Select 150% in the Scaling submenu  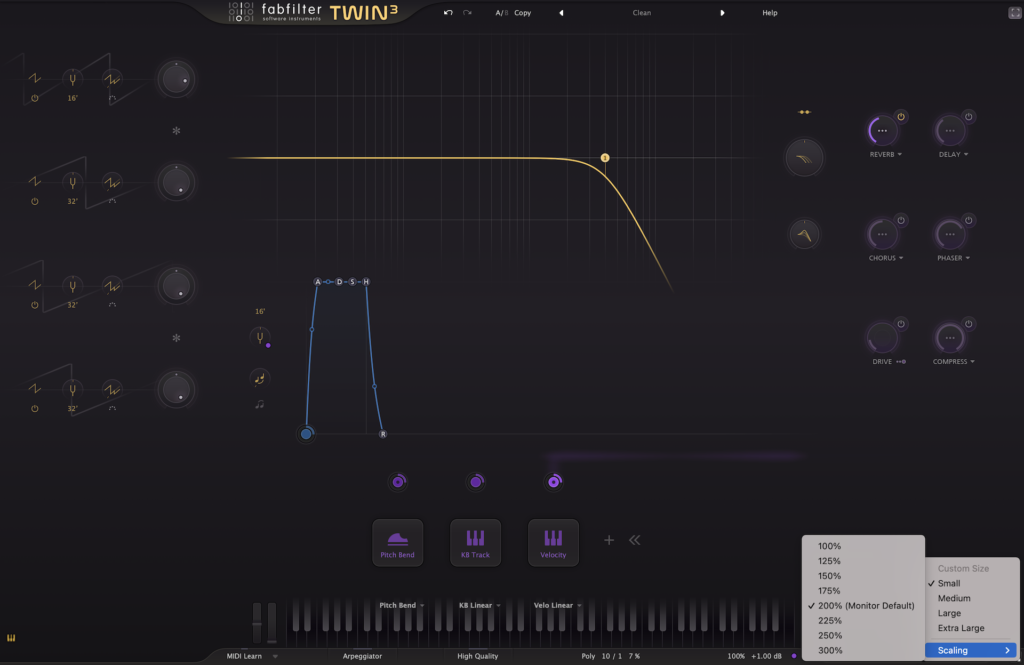[x=829, y=576]
